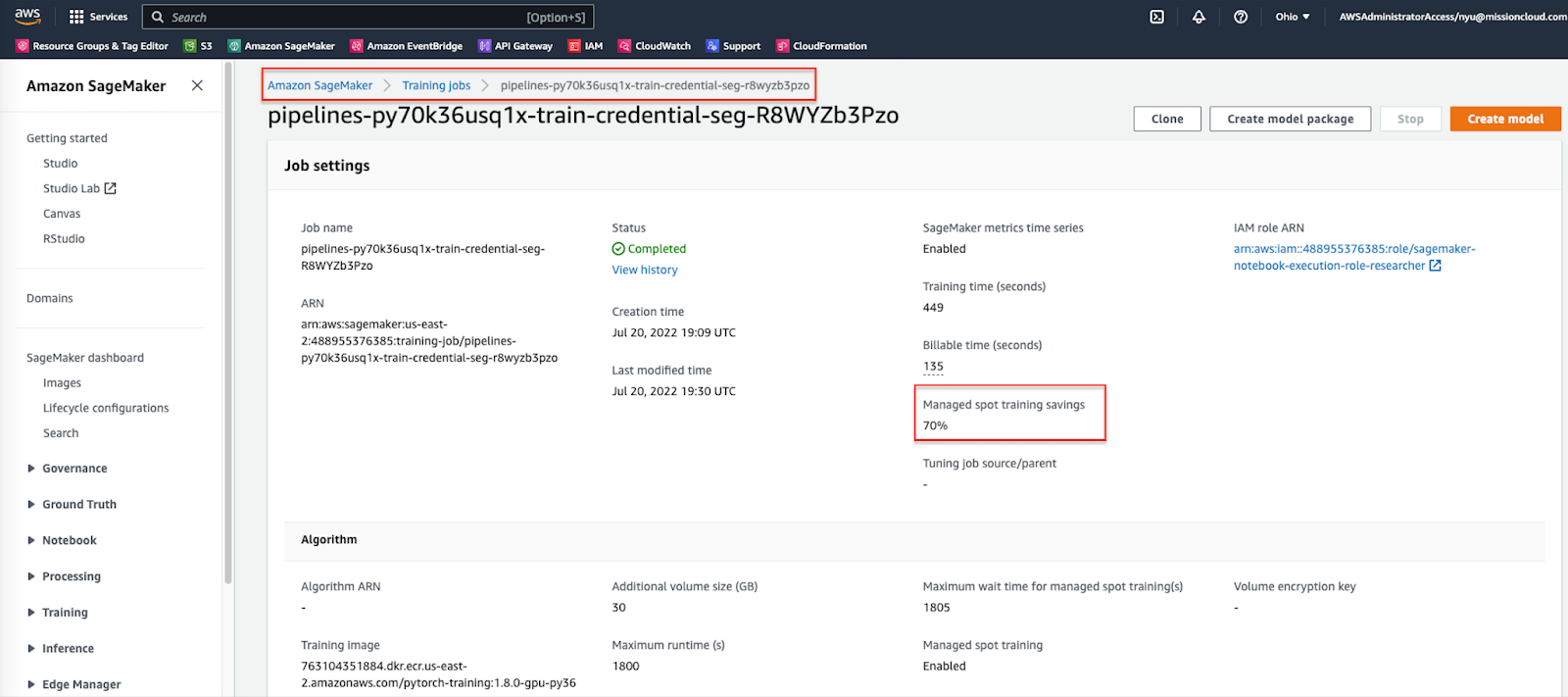Go to Training jobs breadcrumb link
Viewport: 1568px width, 697px height.
[436, 85]
